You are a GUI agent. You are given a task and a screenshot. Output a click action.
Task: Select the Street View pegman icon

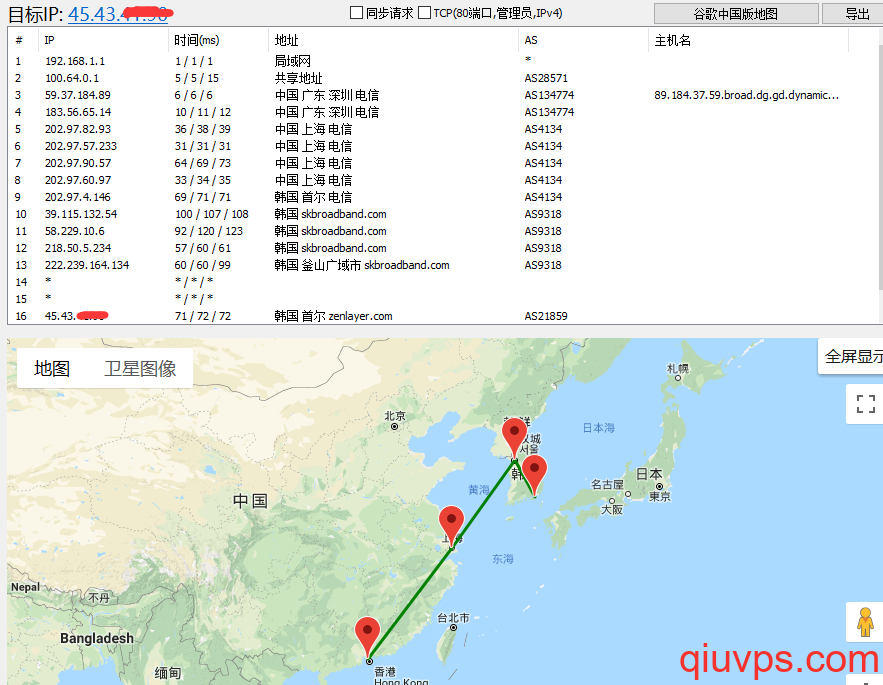pyautogui.click(x=865, y=622)
